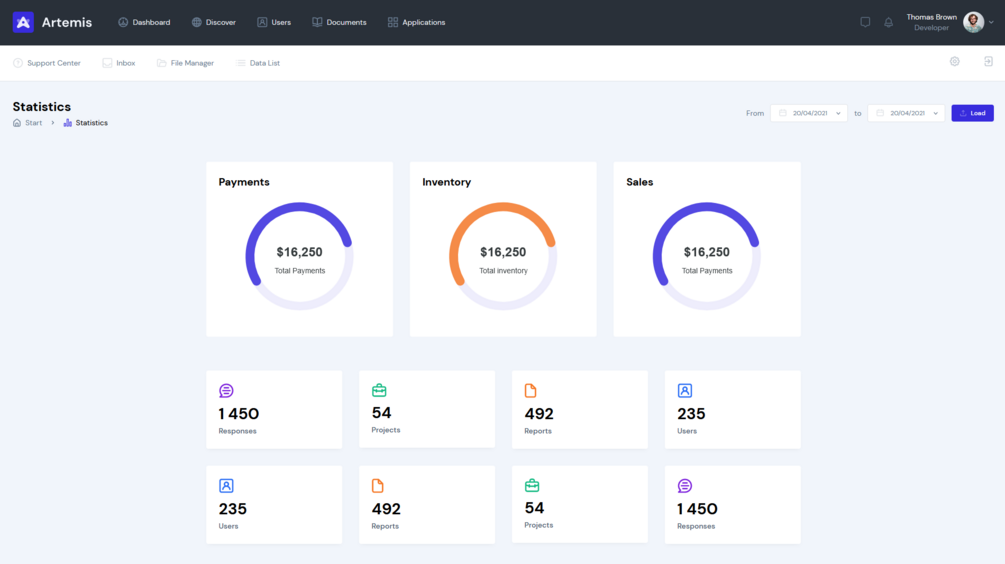Click the Users person icon in the bottom stats row
The width and height of the screenshot is (1005, 564).
[x=226, y=485]
